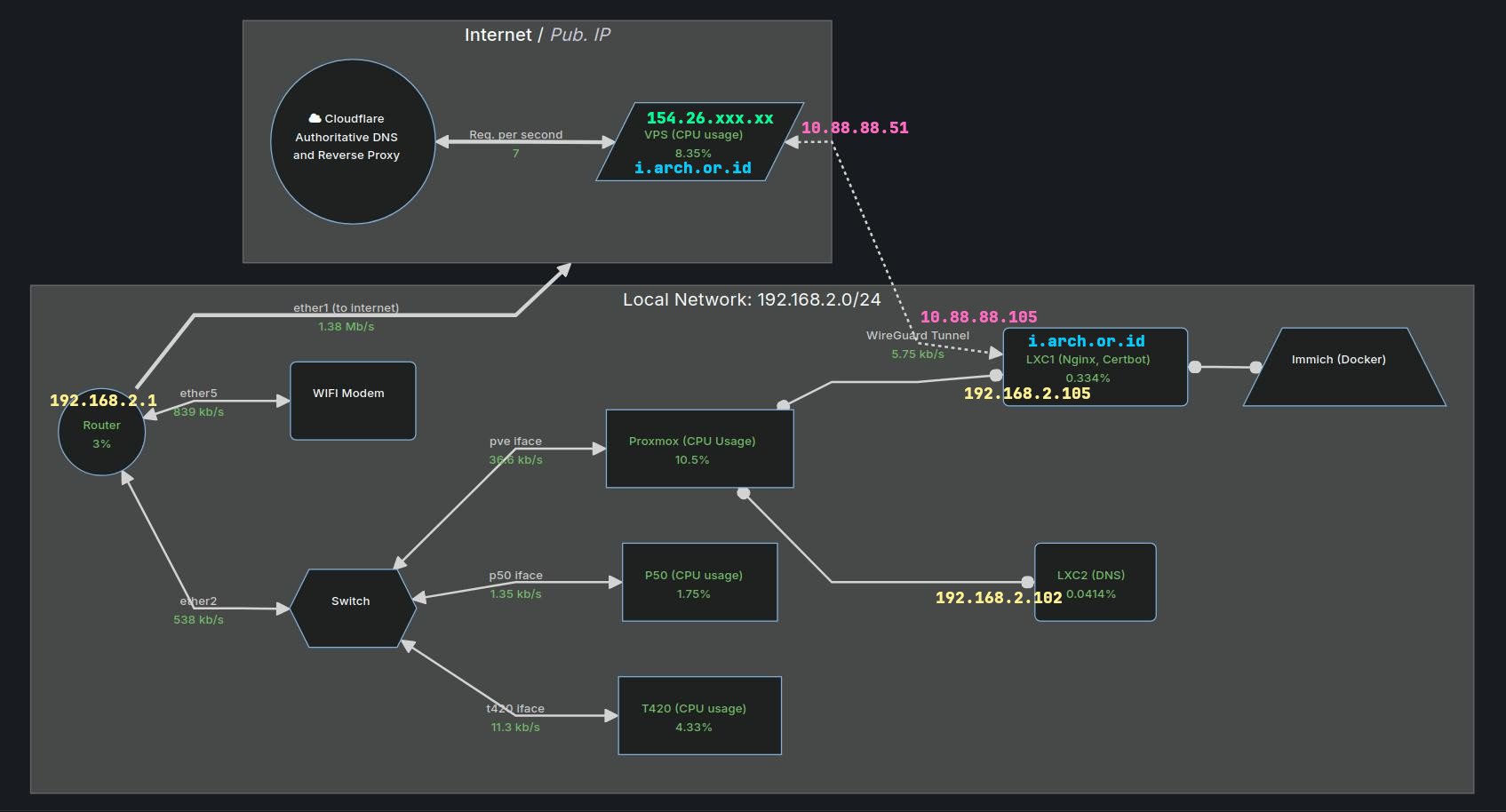Click the Cloudflare Authoritative DNS circle node
Image resolution: width=1506 pixels, height=812 pixels.
point(353,141)
